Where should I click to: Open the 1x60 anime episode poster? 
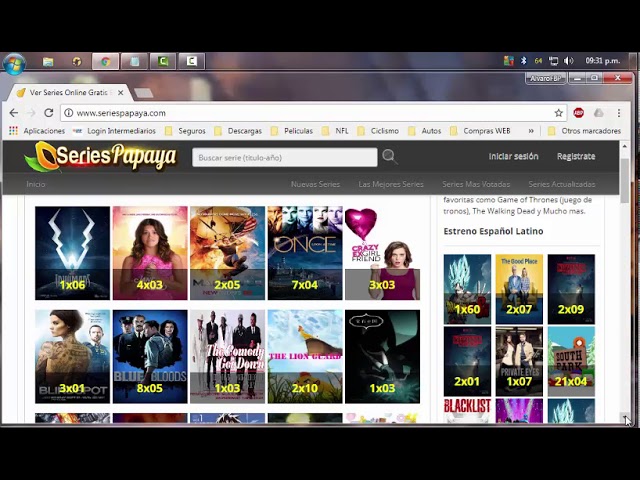point(467,289)
